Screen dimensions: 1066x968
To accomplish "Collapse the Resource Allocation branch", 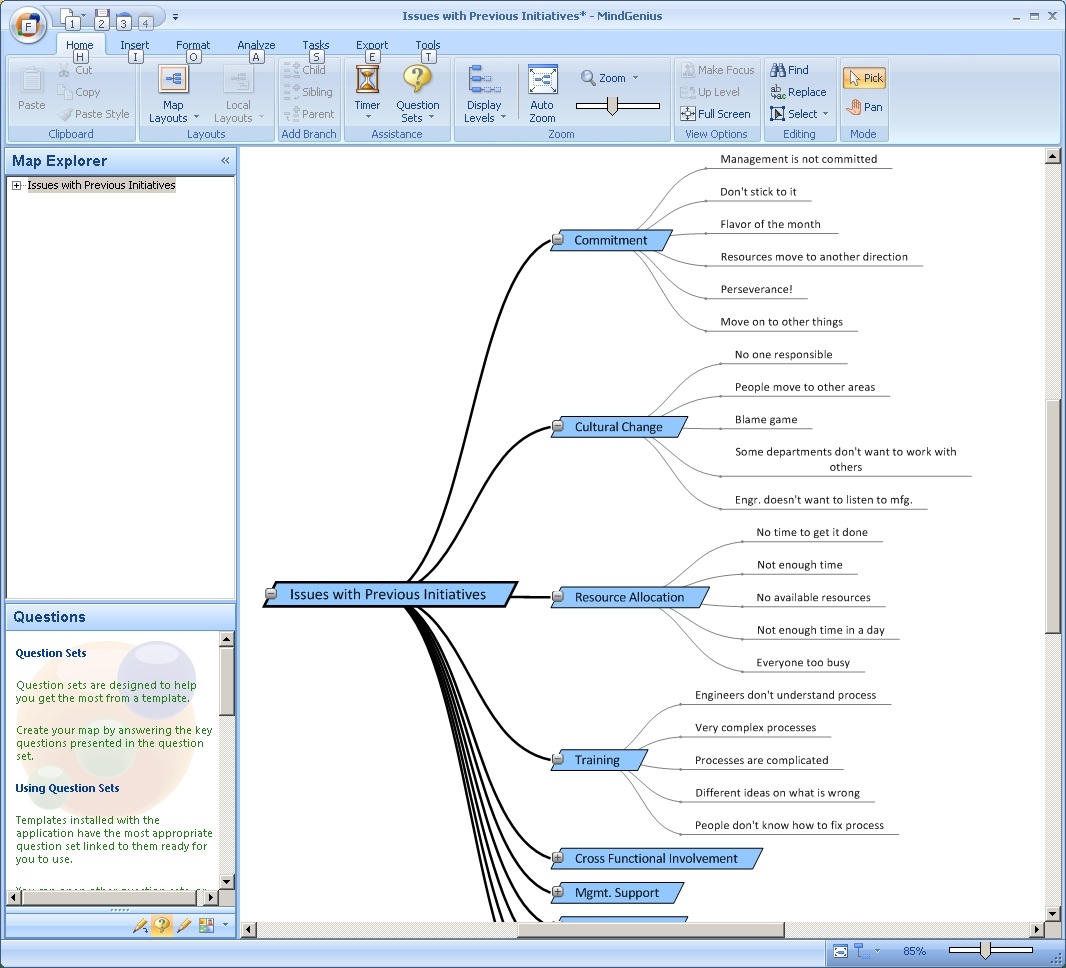I will click(x=557, y=597).
